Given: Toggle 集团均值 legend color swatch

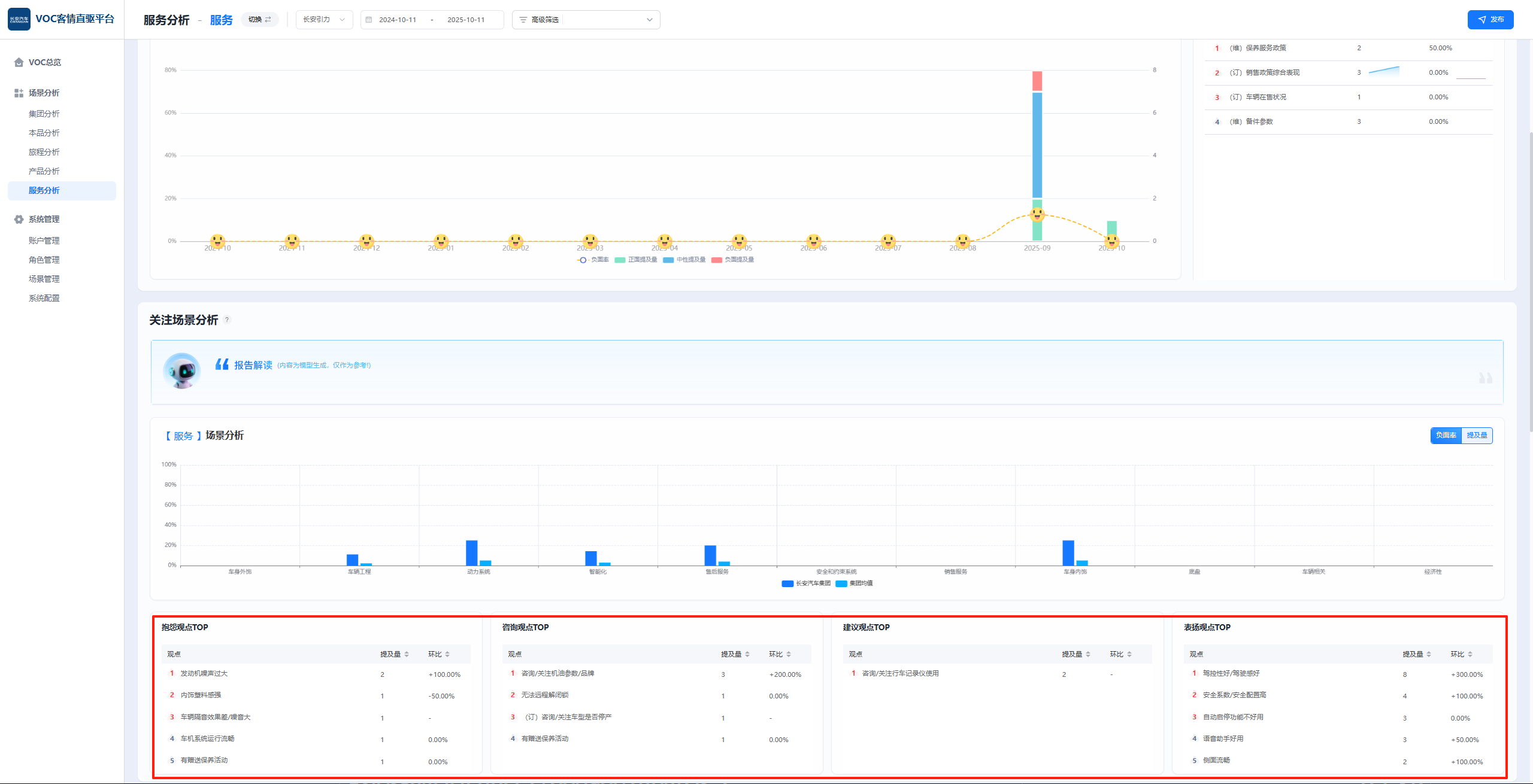Looking at the screenshot, I should tap(841, 584).
